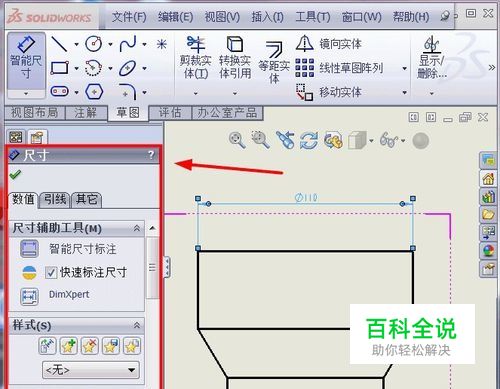Click Apply Default Style star icon

pos(47,346)
